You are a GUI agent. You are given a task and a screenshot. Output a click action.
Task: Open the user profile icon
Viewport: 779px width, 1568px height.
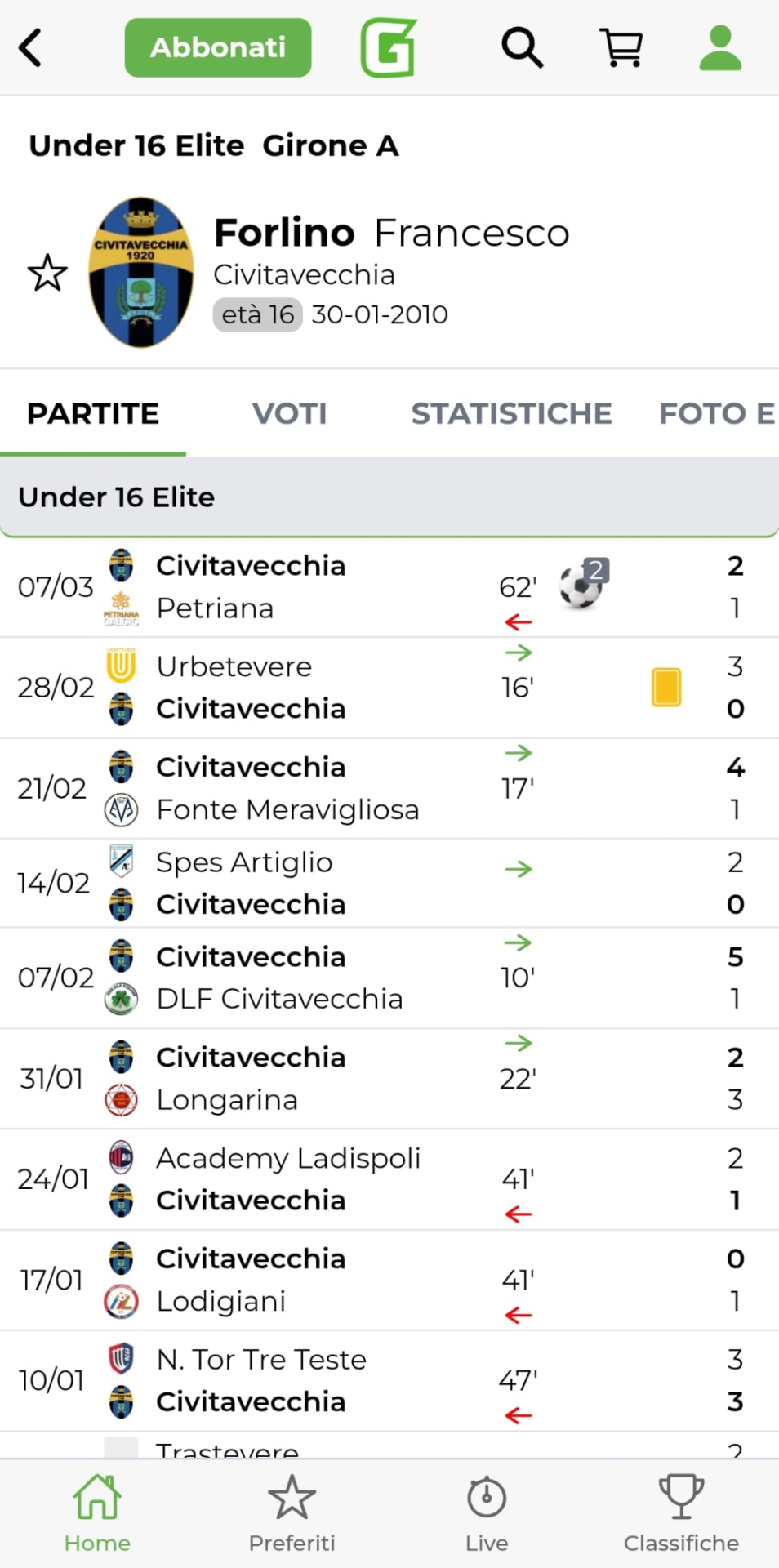coord(720,47)
